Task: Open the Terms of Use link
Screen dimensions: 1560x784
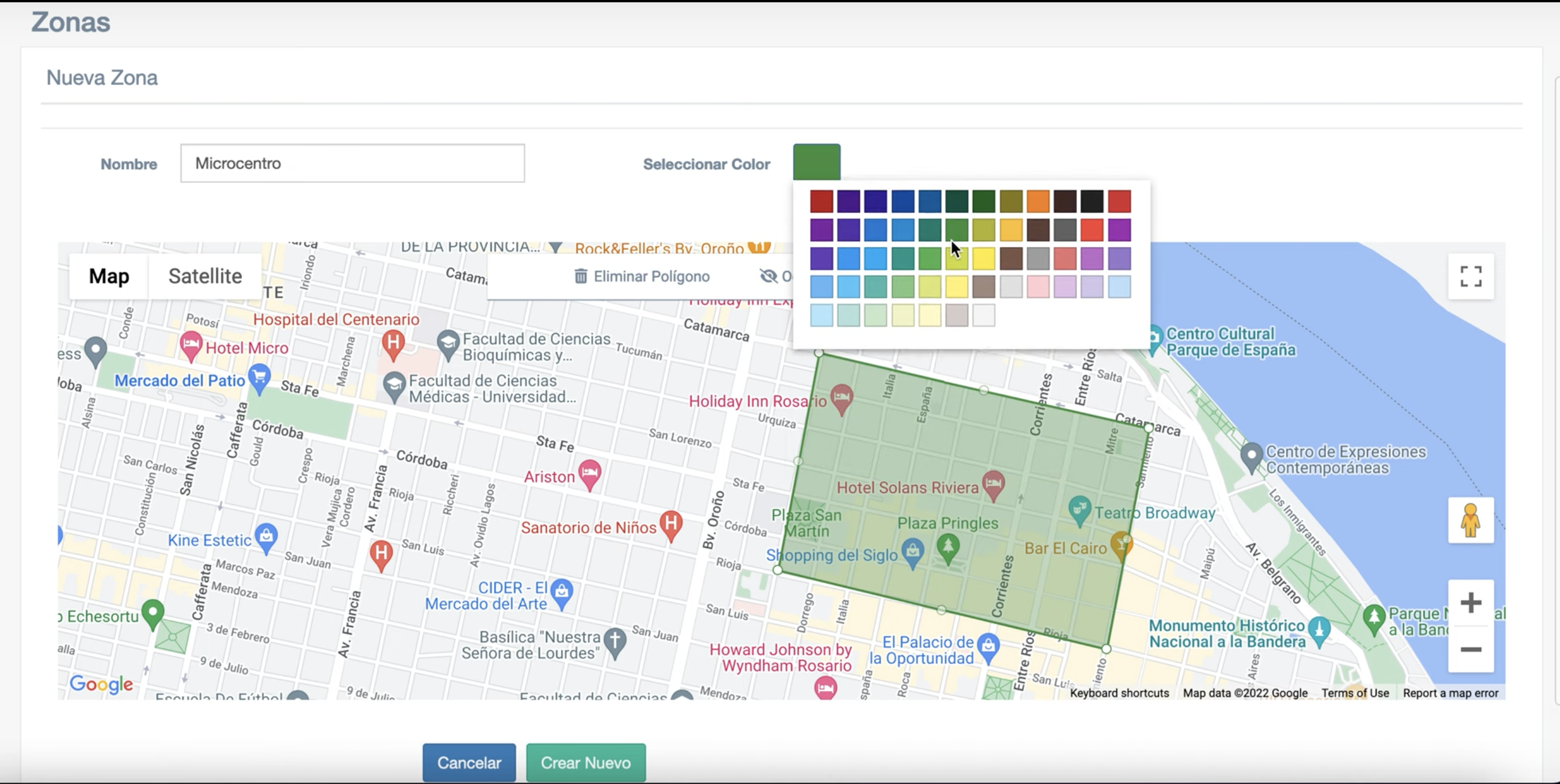Action: [x=1355, y=693]
